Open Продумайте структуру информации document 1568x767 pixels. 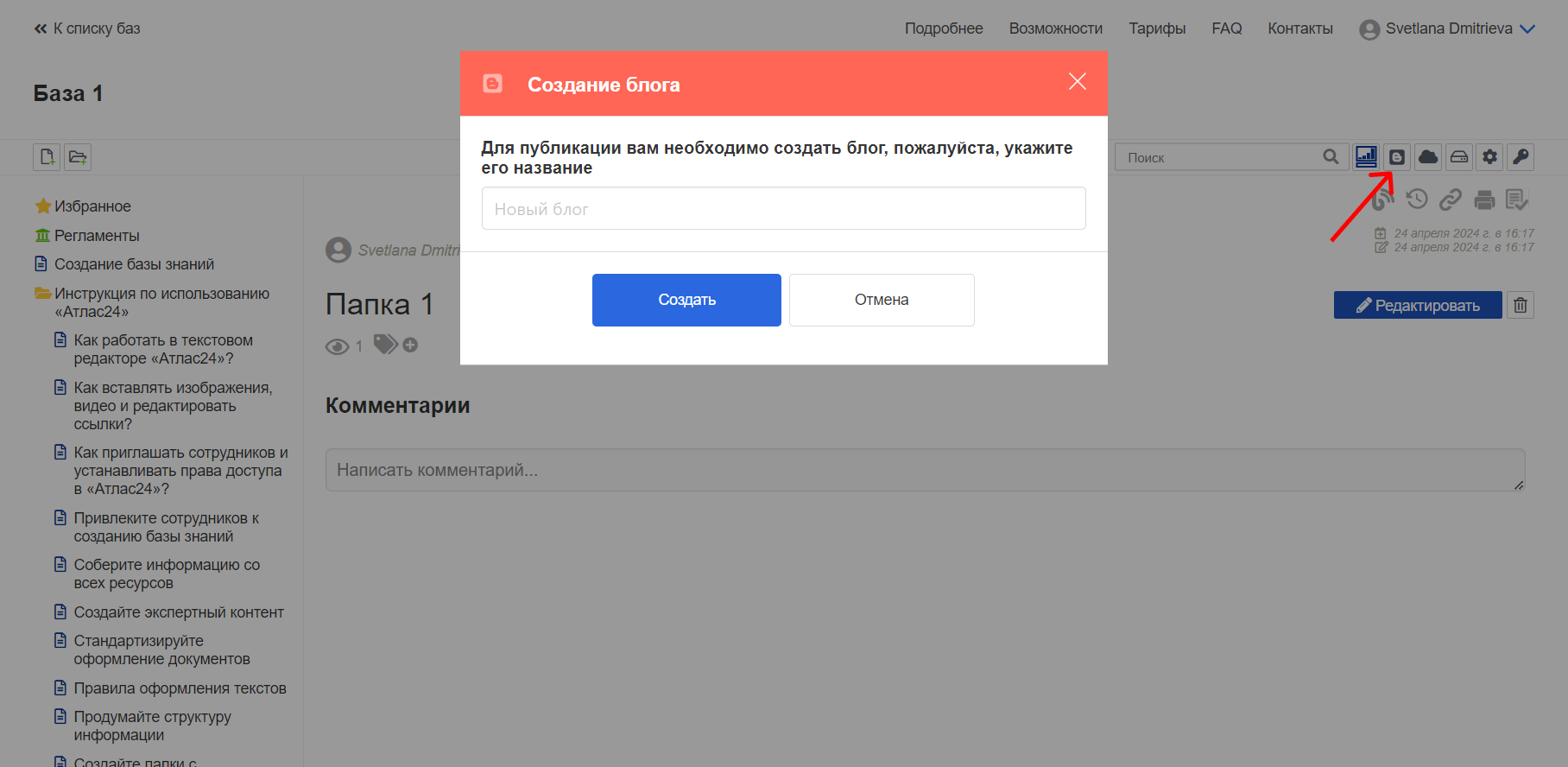[x=152, y=726]
